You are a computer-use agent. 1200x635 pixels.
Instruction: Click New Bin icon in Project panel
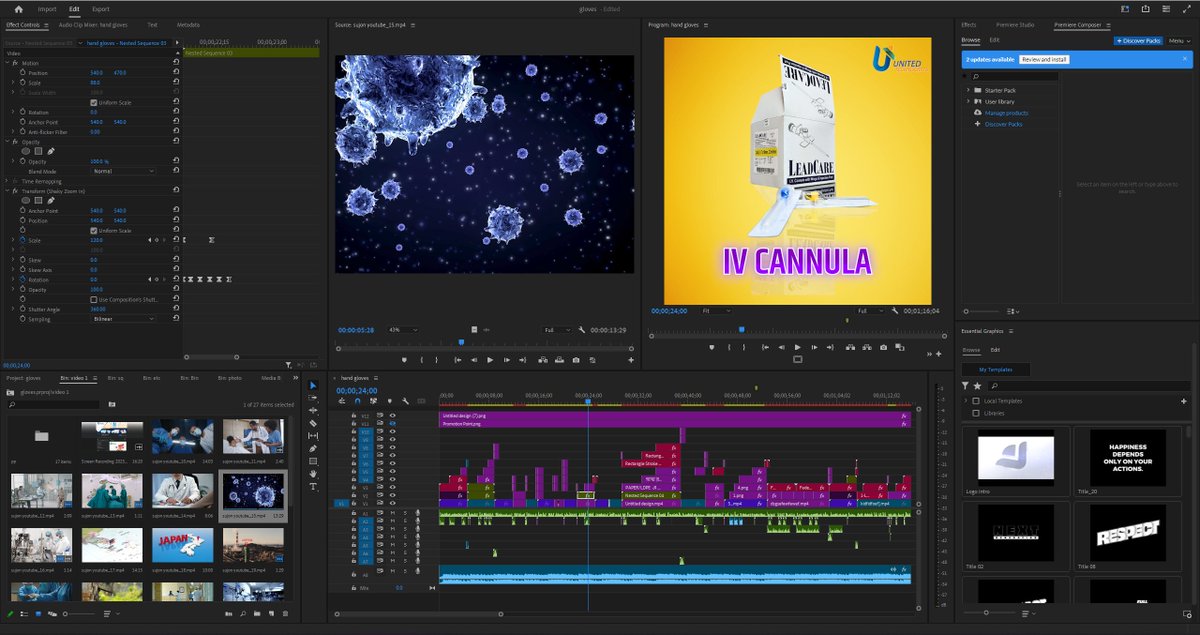click(x=257, y=613)
